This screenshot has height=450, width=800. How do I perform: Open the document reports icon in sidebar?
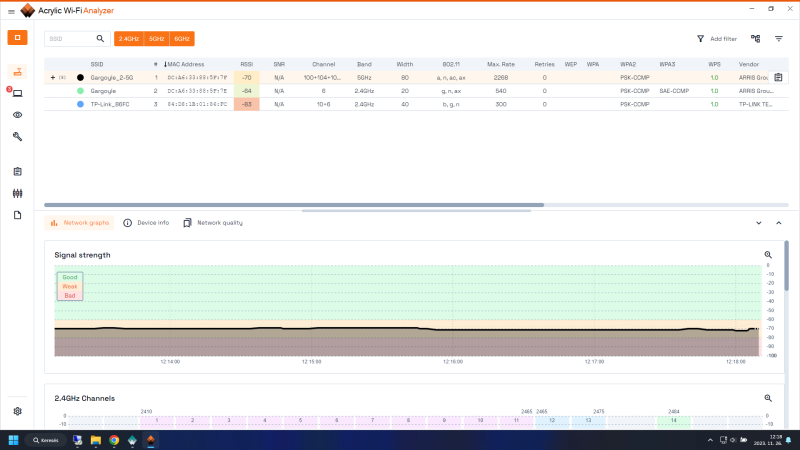tap(17, 215)
